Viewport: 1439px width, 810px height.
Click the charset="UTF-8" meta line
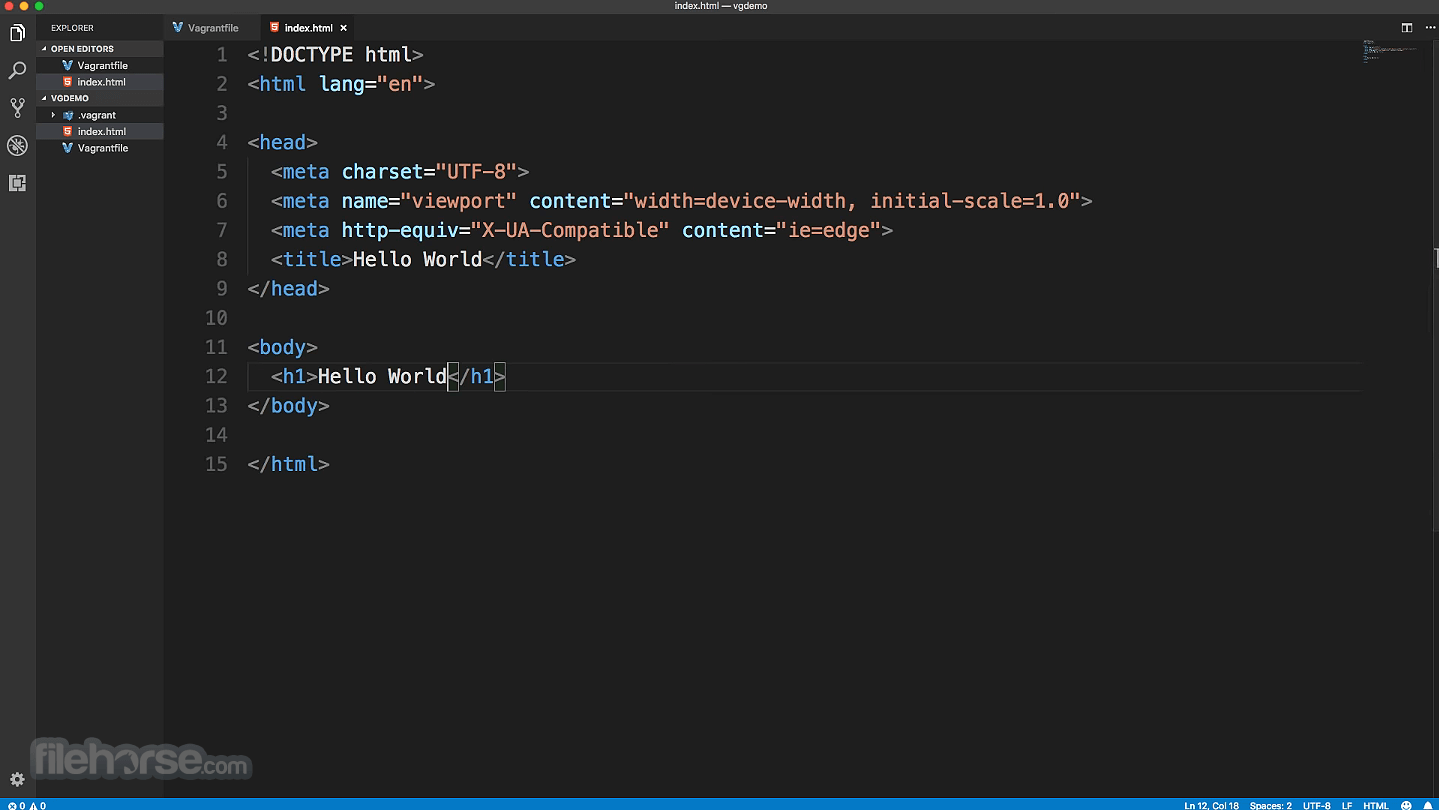coord(400,172)
